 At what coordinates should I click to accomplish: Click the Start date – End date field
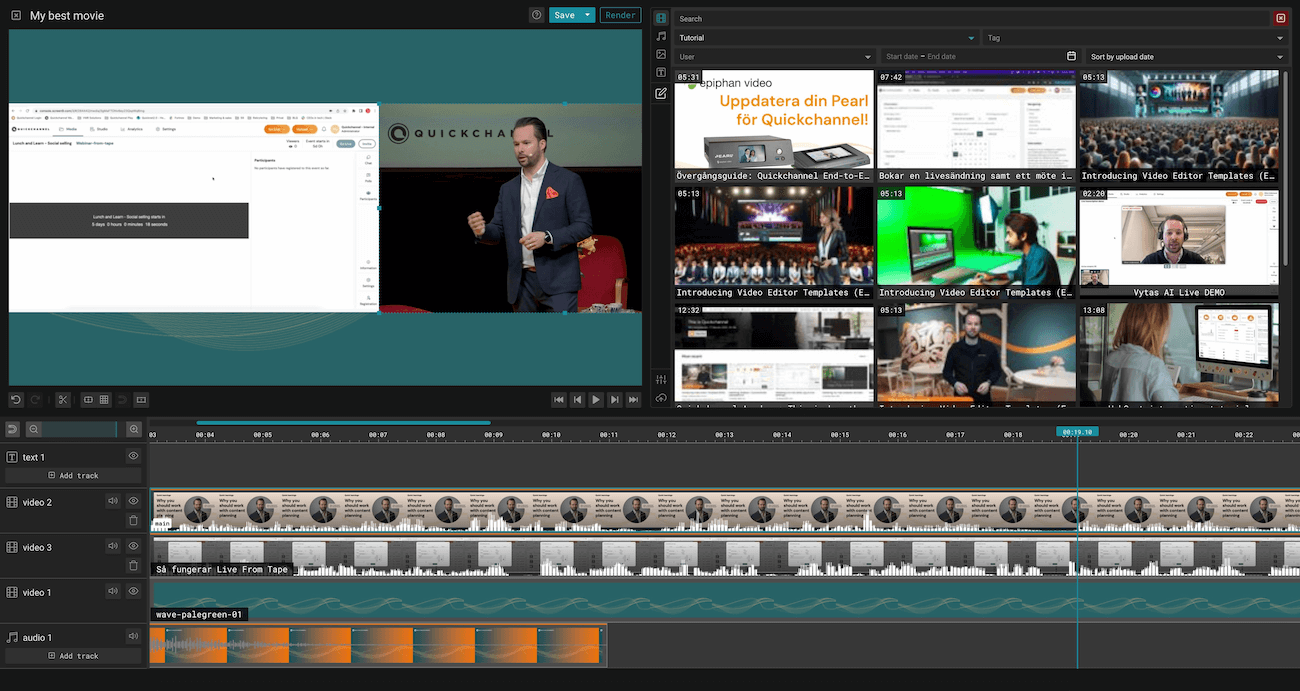980,57
